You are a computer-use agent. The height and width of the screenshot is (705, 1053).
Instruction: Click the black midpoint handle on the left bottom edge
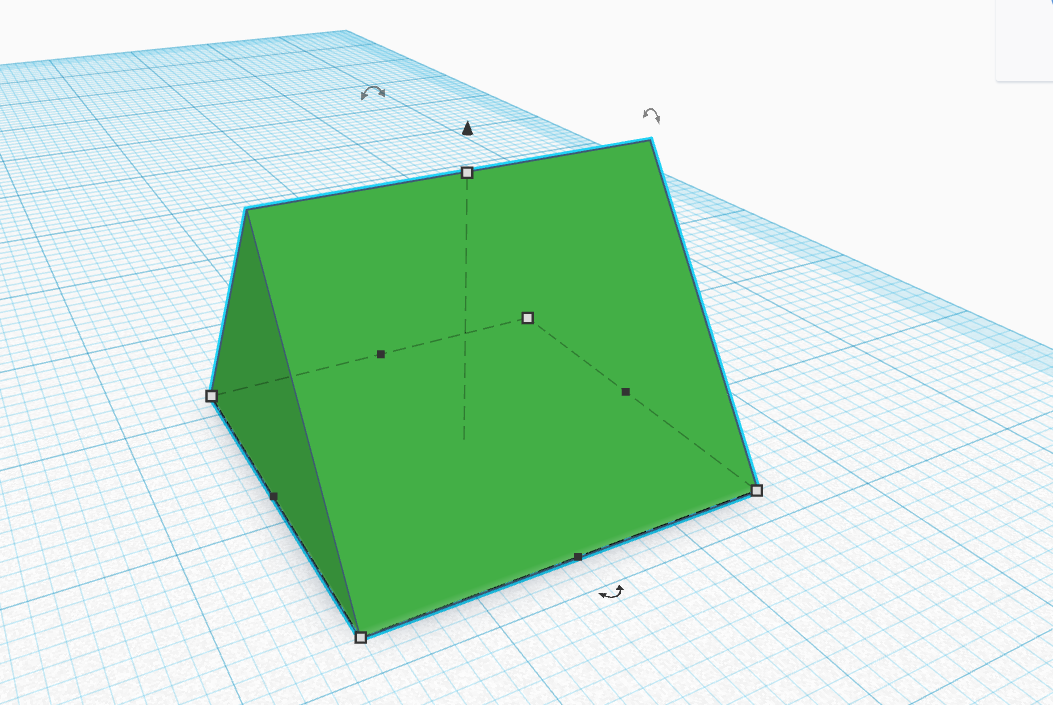pyautogui.click(x=273, y=496)
